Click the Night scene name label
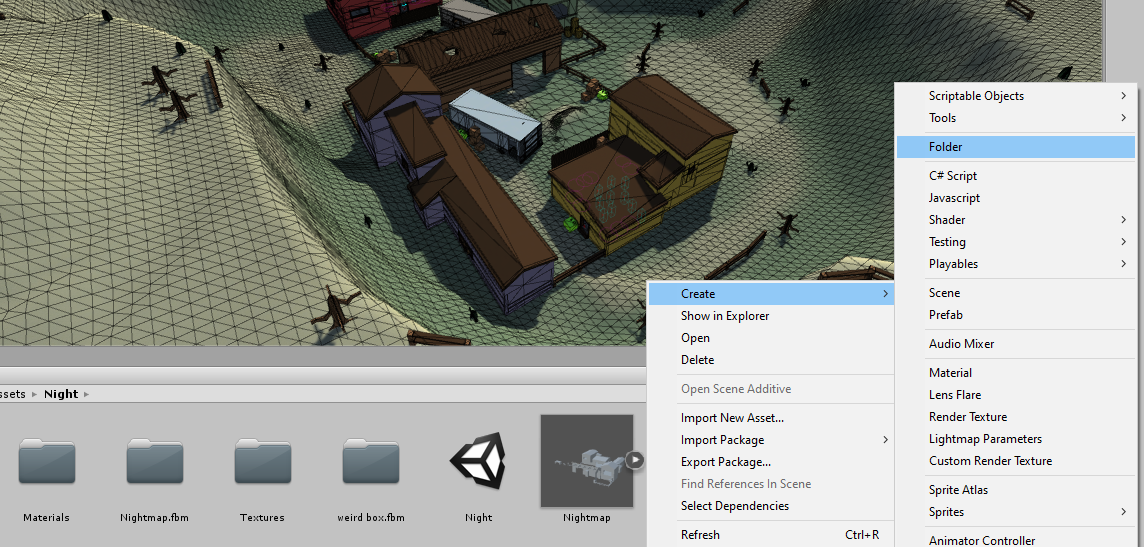1144x547 pixels. click(479, 518)
